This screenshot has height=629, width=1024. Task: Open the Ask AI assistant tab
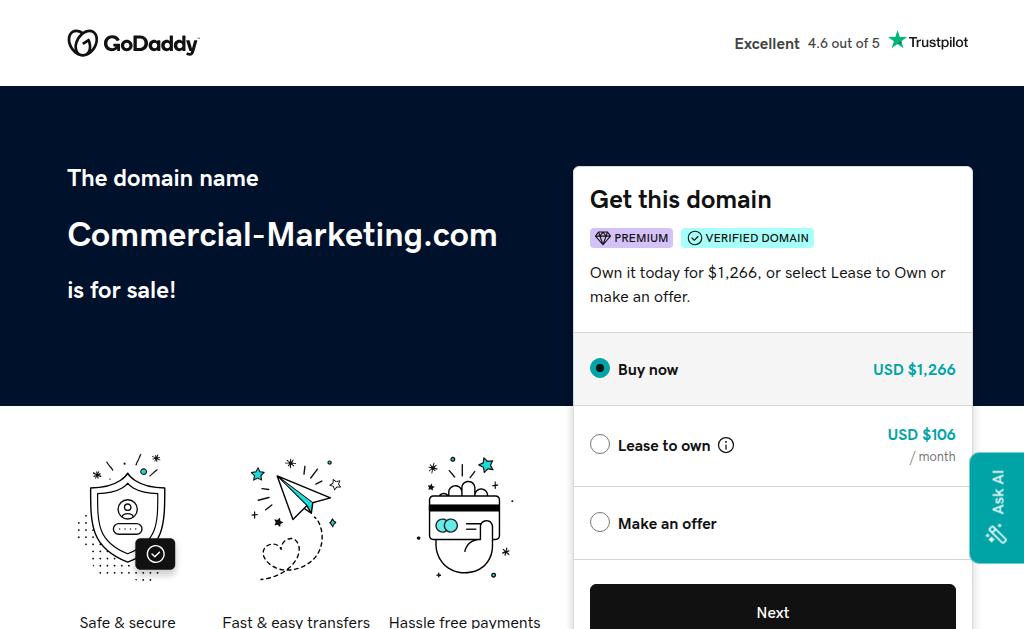(997, 507)
